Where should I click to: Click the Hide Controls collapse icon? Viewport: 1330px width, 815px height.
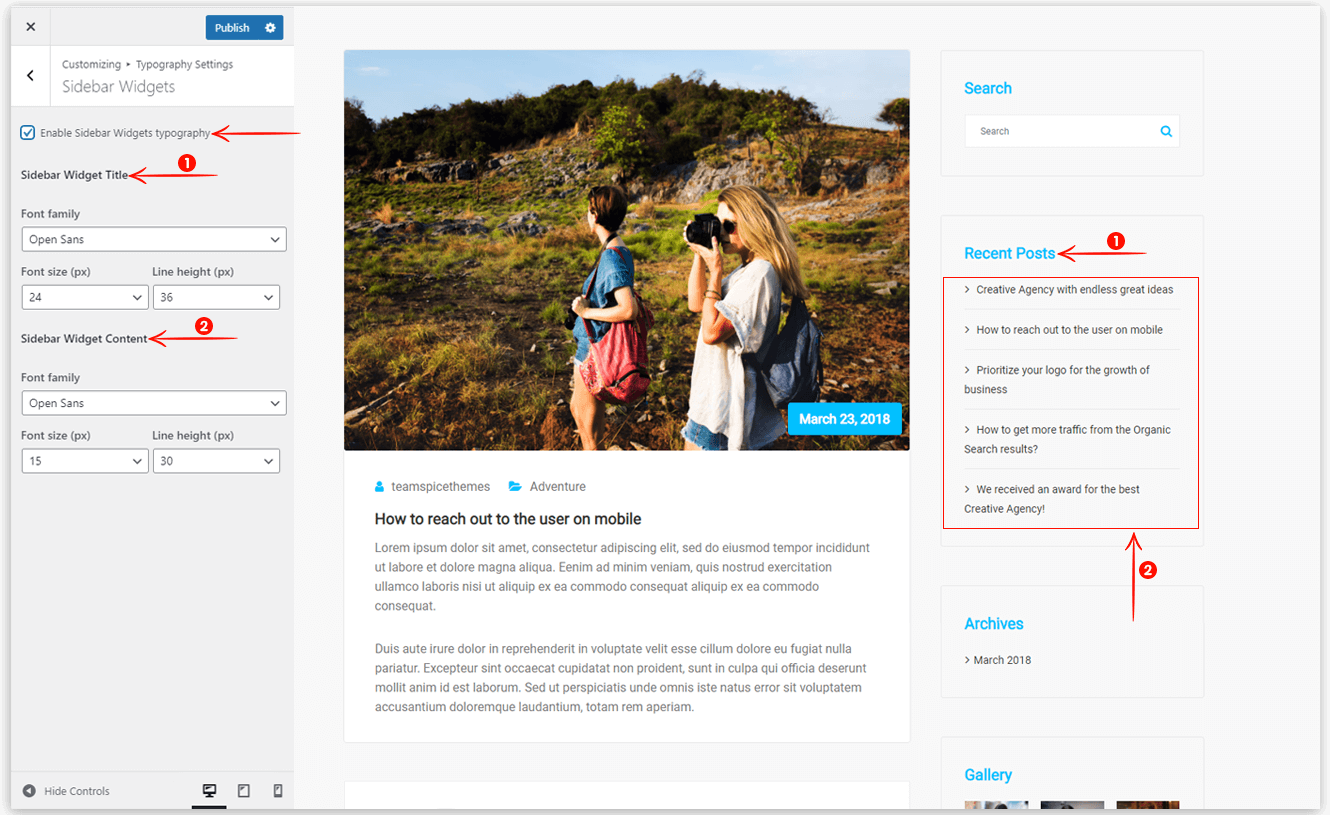[x=29, y=791]
